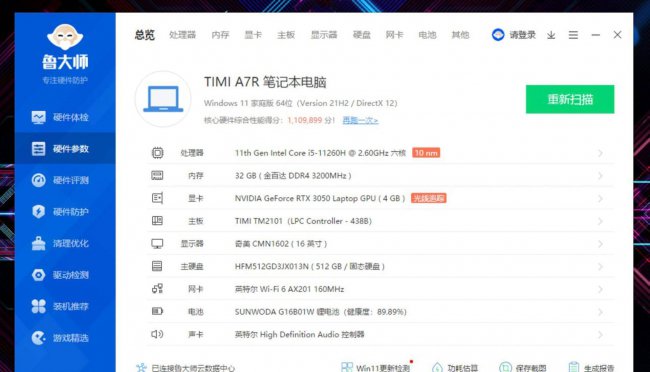Switch to the 处理器 tab
The height and width of the screenshot is (372, 650).
[x=182, y=35]
